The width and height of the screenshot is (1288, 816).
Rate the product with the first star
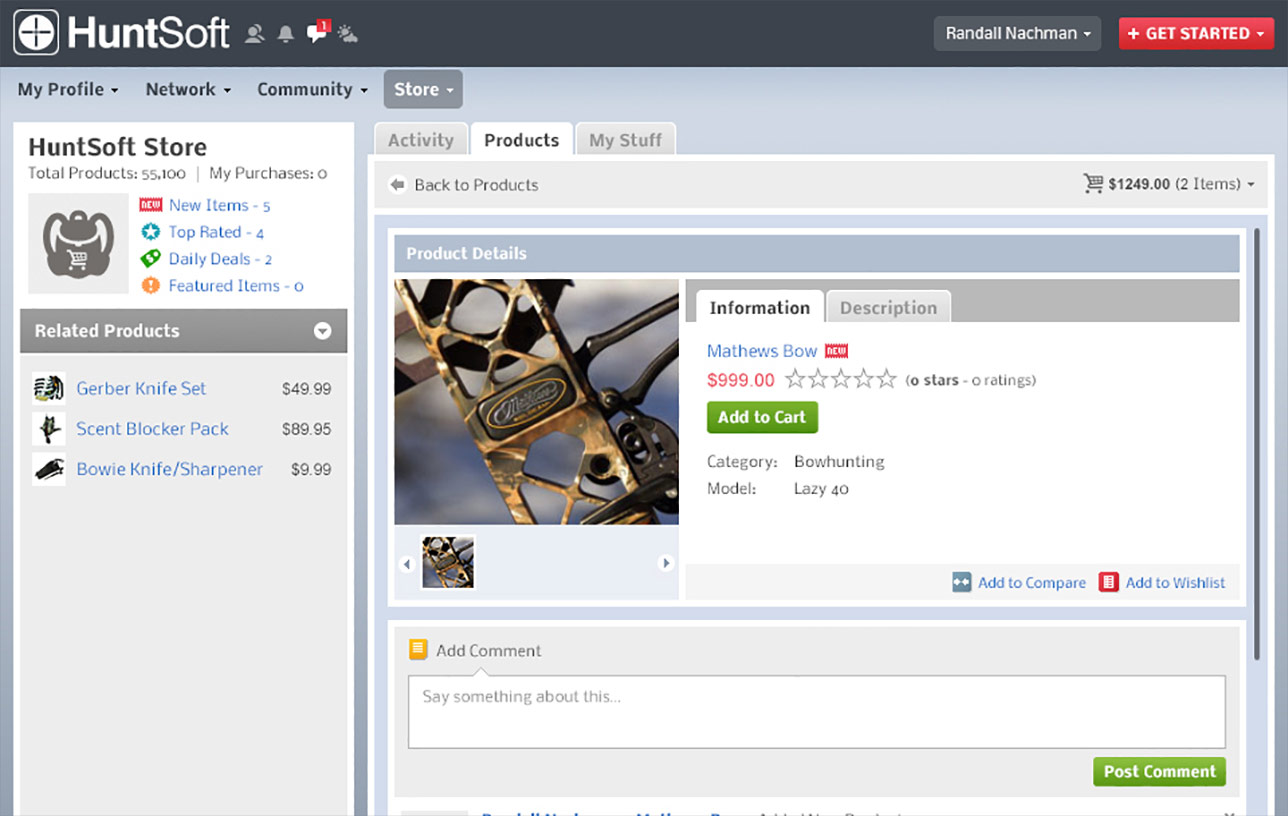[x=796, y=379]
